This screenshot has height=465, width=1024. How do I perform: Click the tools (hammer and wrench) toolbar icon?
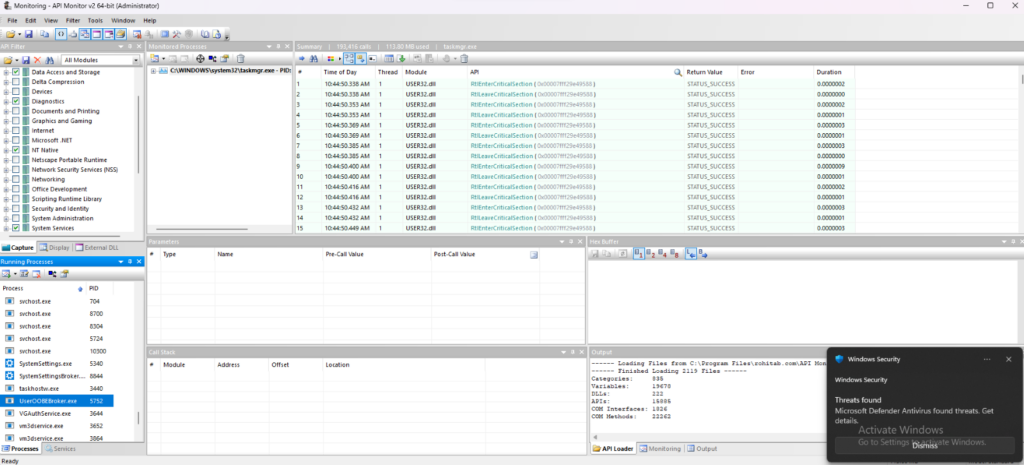coord(176,34)
